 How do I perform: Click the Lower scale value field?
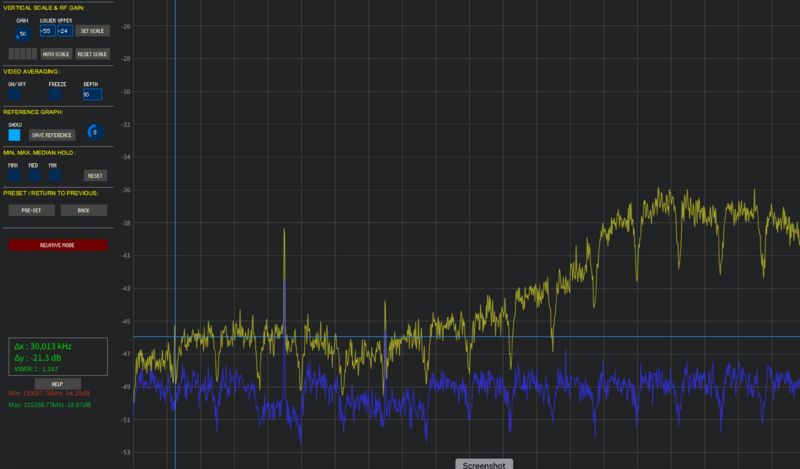point(46,31)
